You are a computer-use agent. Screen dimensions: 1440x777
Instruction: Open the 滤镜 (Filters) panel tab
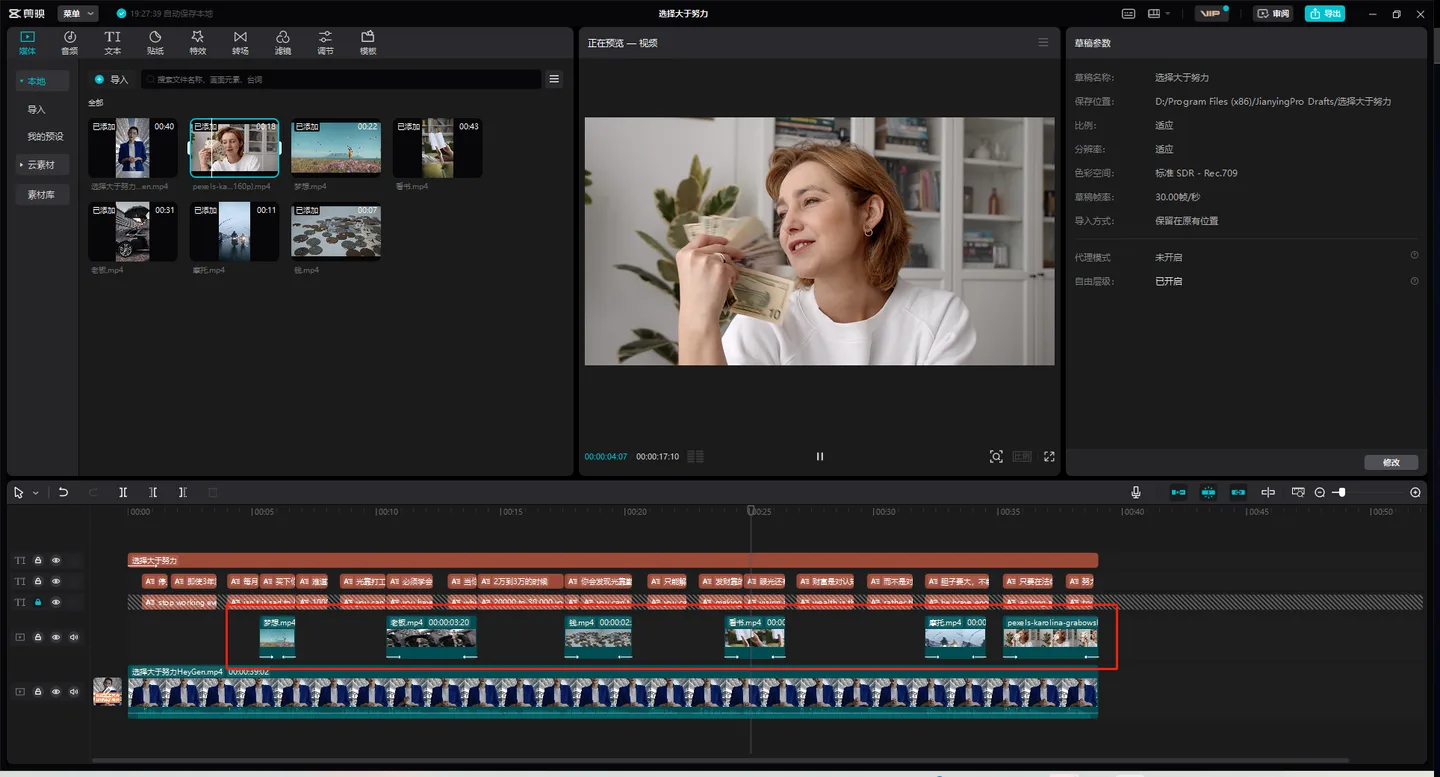(283, 42)
